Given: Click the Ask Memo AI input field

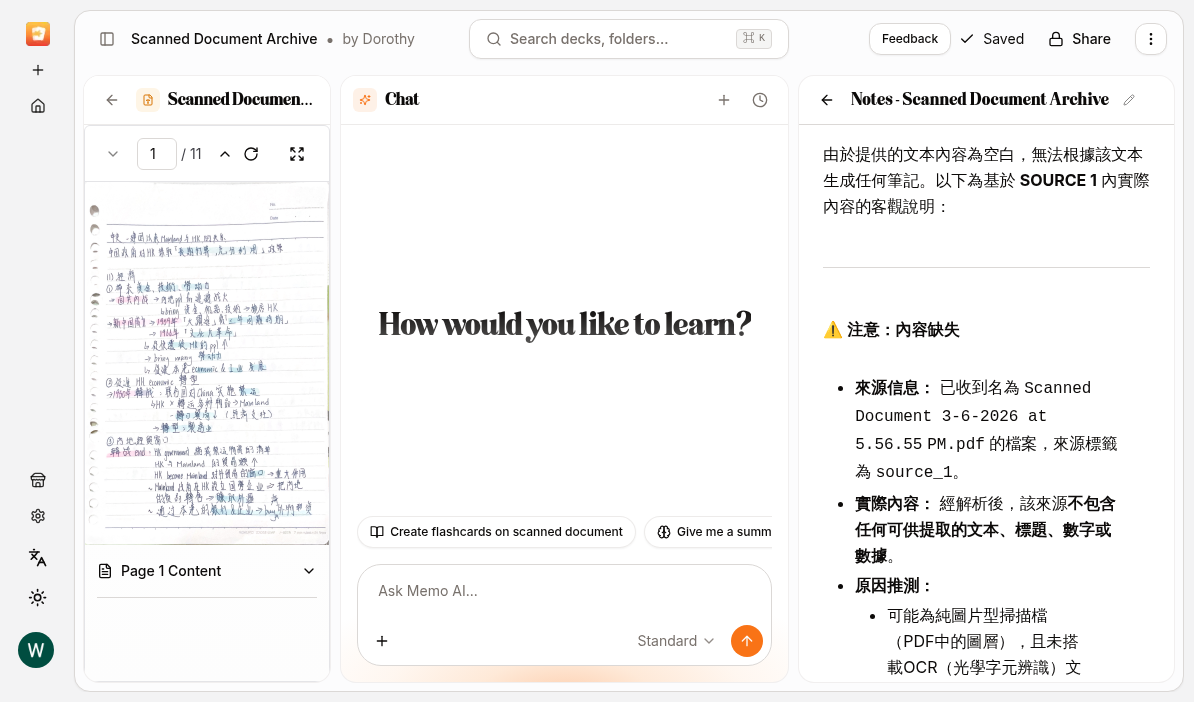Looking at the screenshot, I should (564, 592).
